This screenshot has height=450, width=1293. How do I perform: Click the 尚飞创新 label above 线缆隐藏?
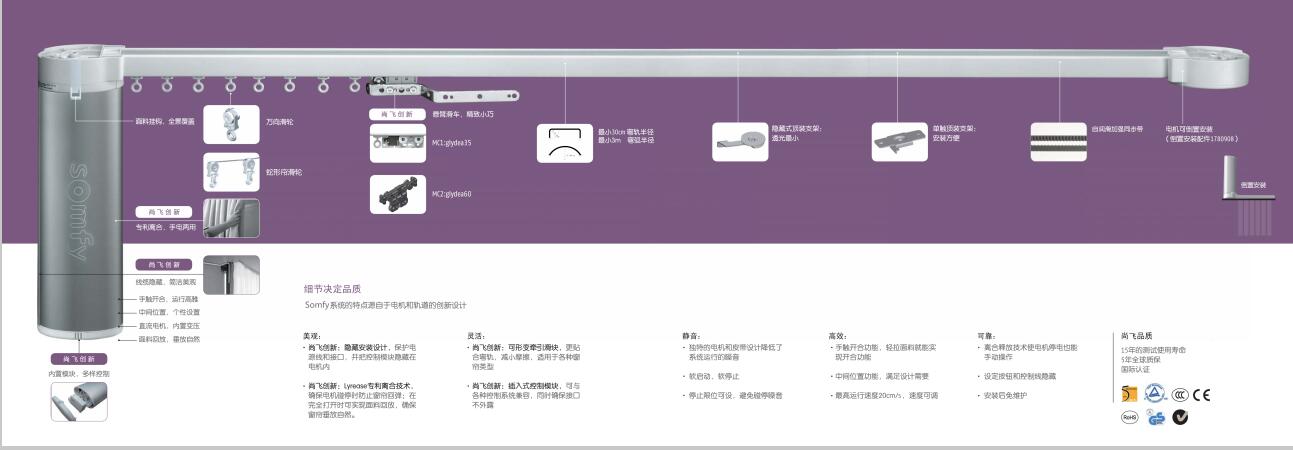coord(164,265)
